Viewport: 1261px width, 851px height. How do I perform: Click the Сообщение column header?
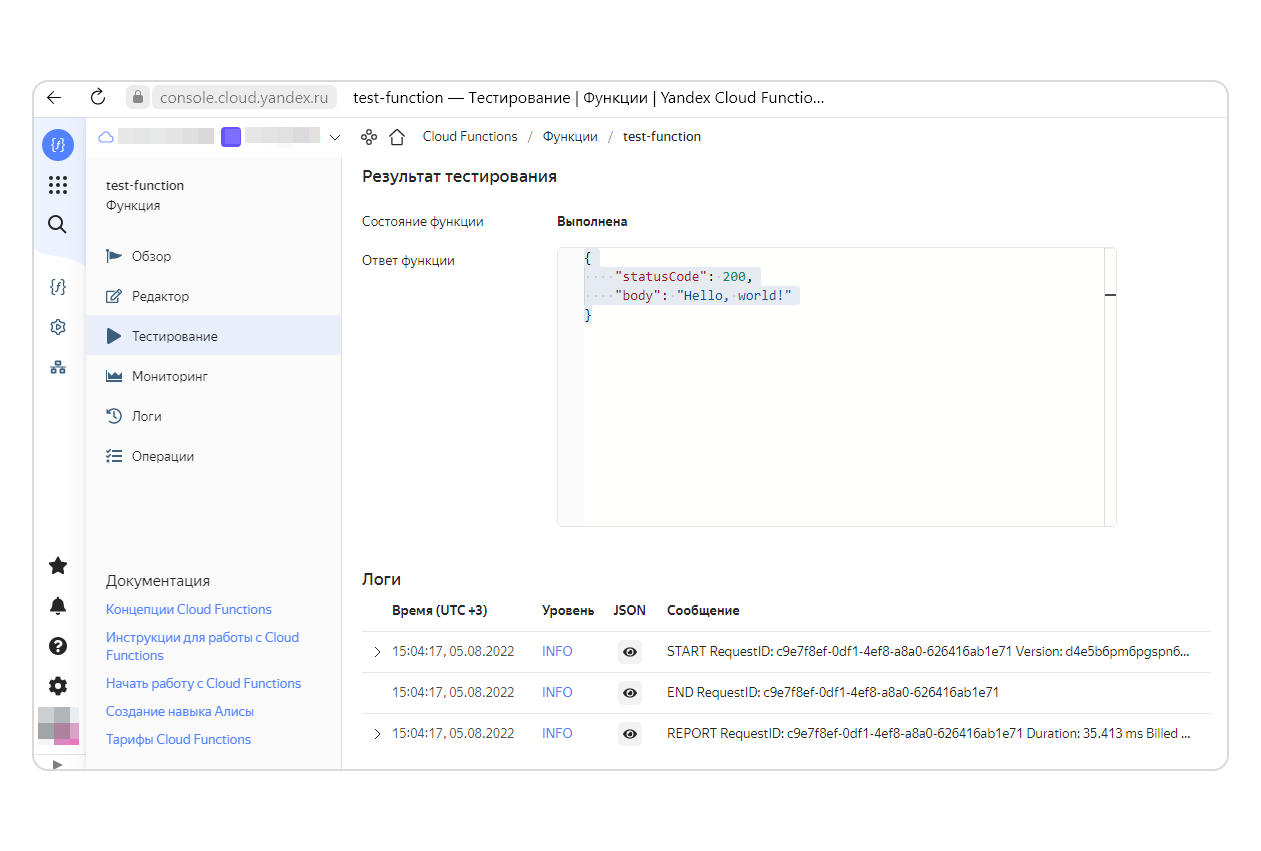point(703,610)
